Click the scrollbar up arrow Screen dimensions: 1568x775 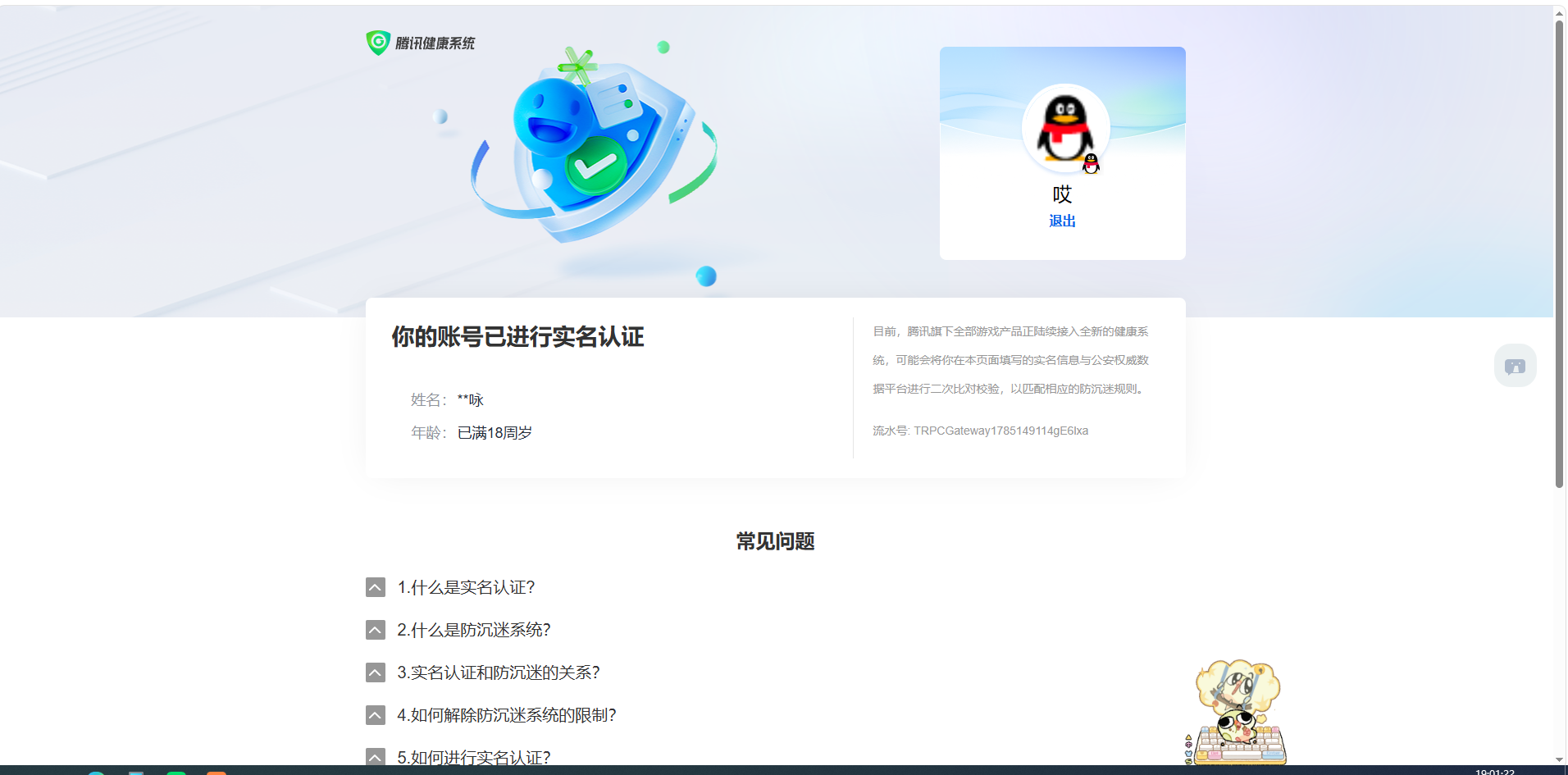click(x=1560, y=13)
